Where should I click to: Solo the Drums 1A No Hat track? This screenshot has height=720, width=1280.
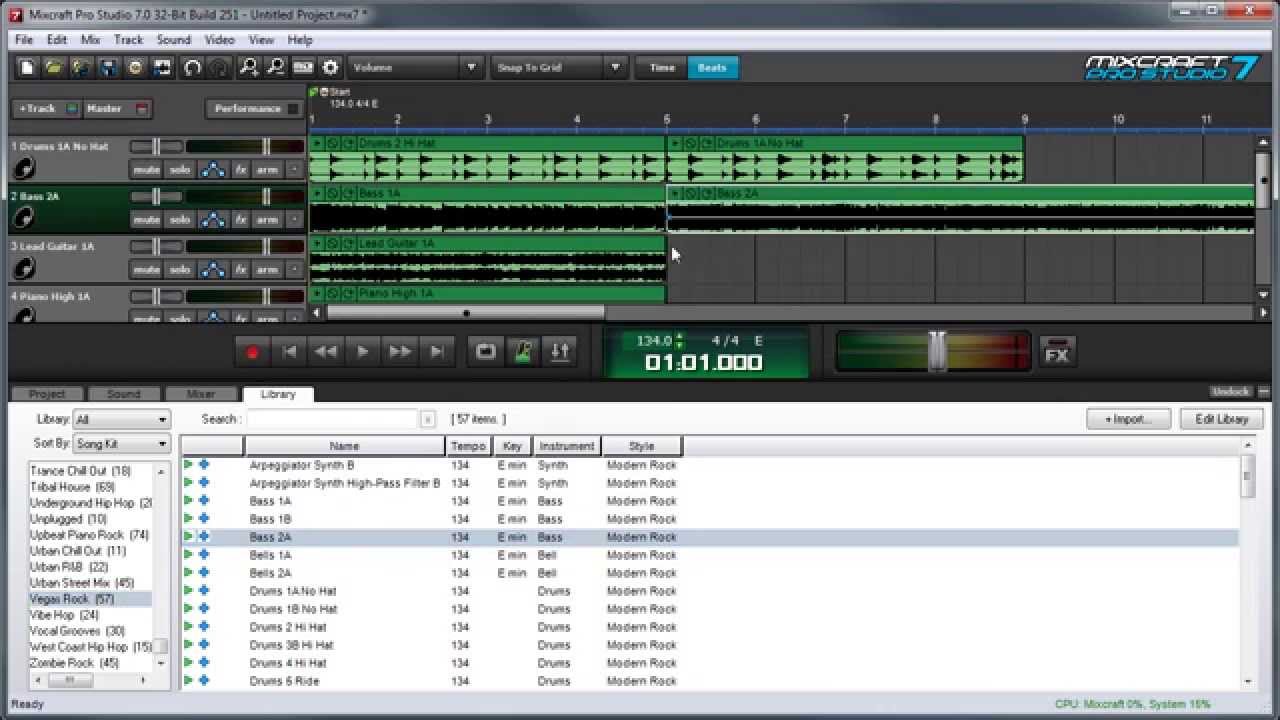pos(180,169)
